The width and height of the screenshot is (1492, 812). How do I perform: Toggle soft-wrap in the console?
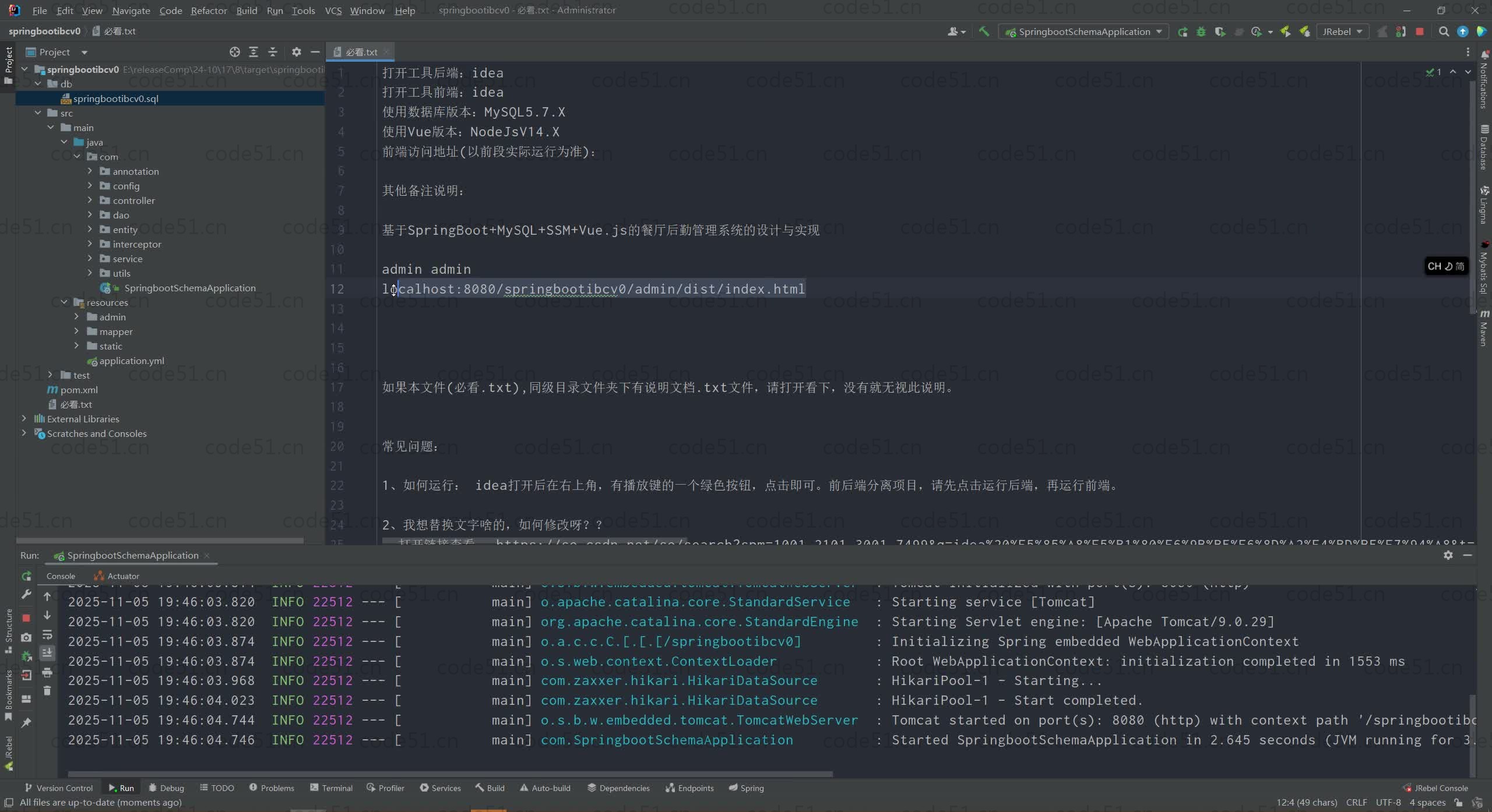click(x=47, y=634)
